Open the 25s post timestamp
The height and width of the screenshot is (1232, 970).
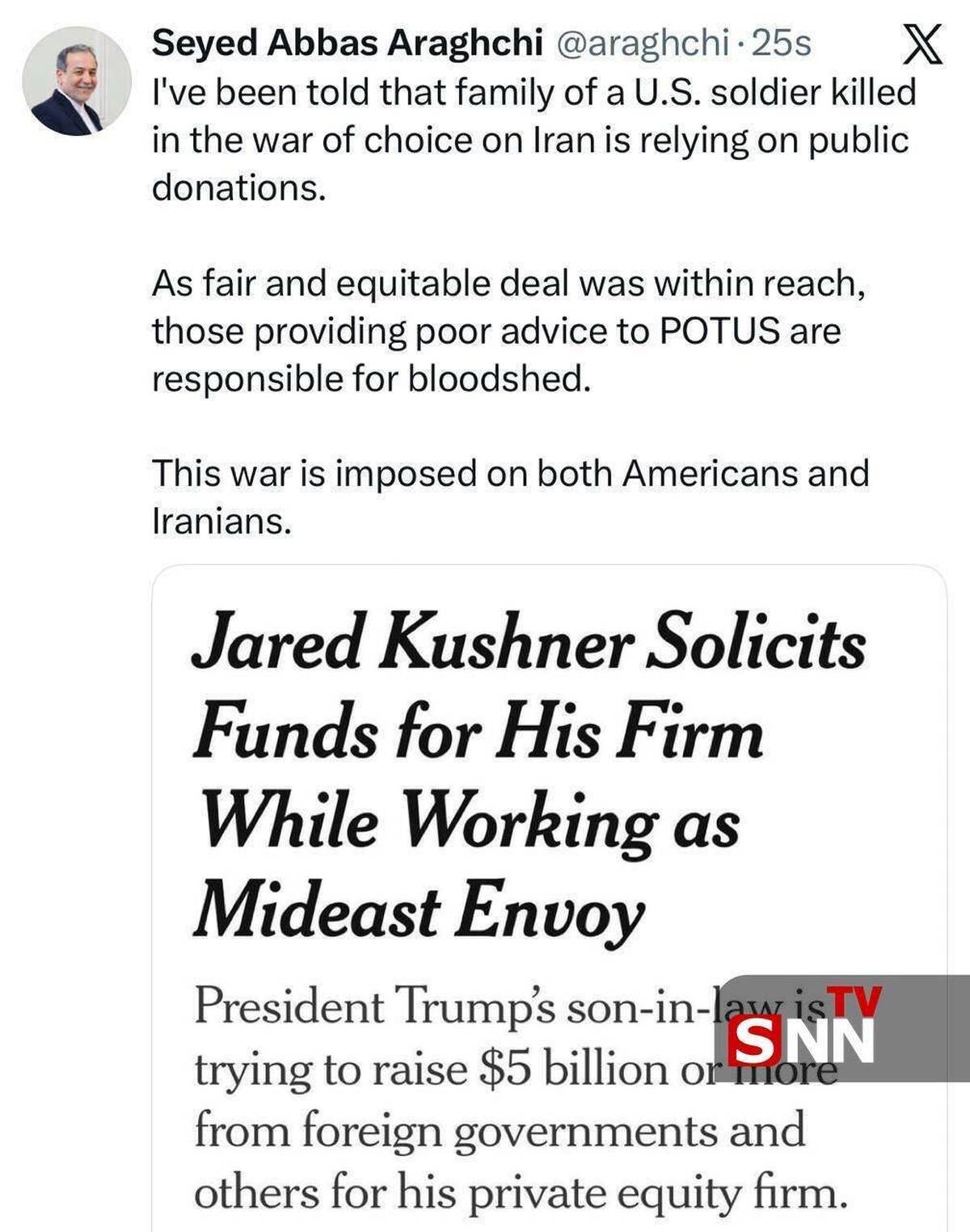pyautogui.click(x=782, y=43)
